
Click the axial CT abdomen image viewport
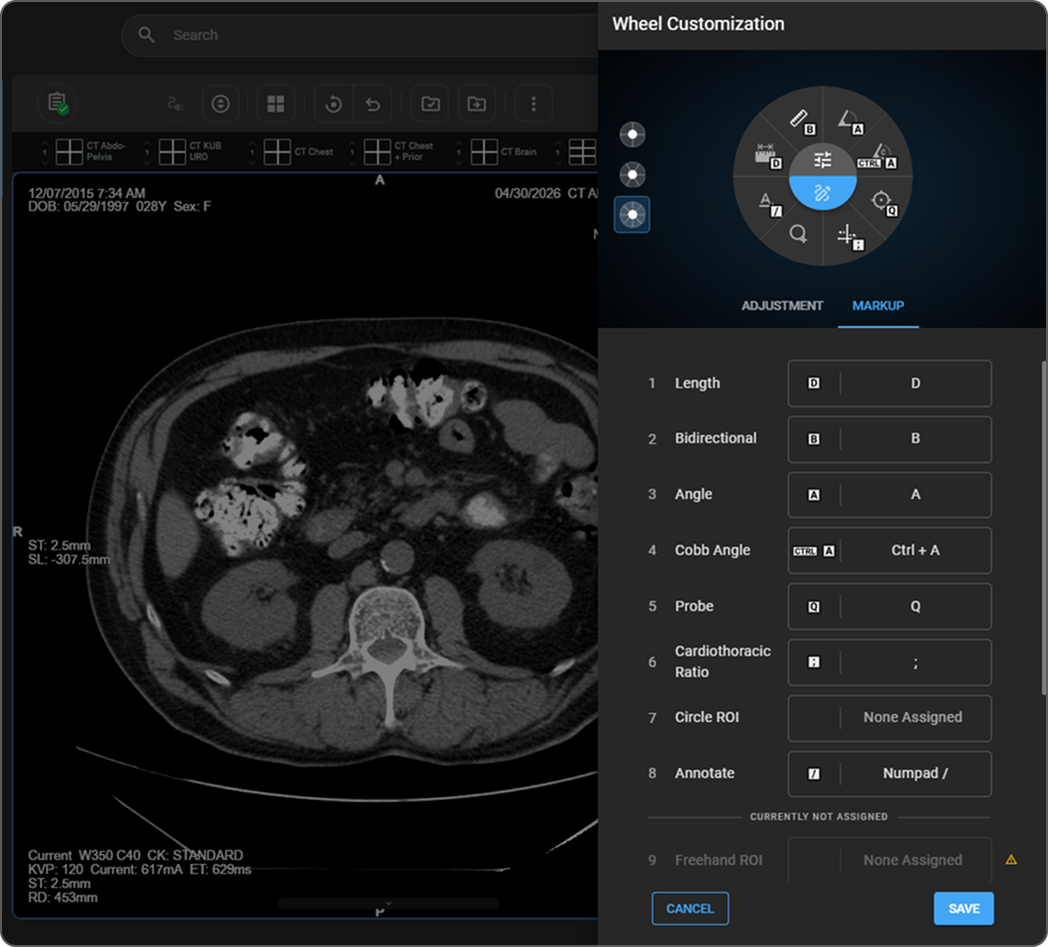[305, 545]
